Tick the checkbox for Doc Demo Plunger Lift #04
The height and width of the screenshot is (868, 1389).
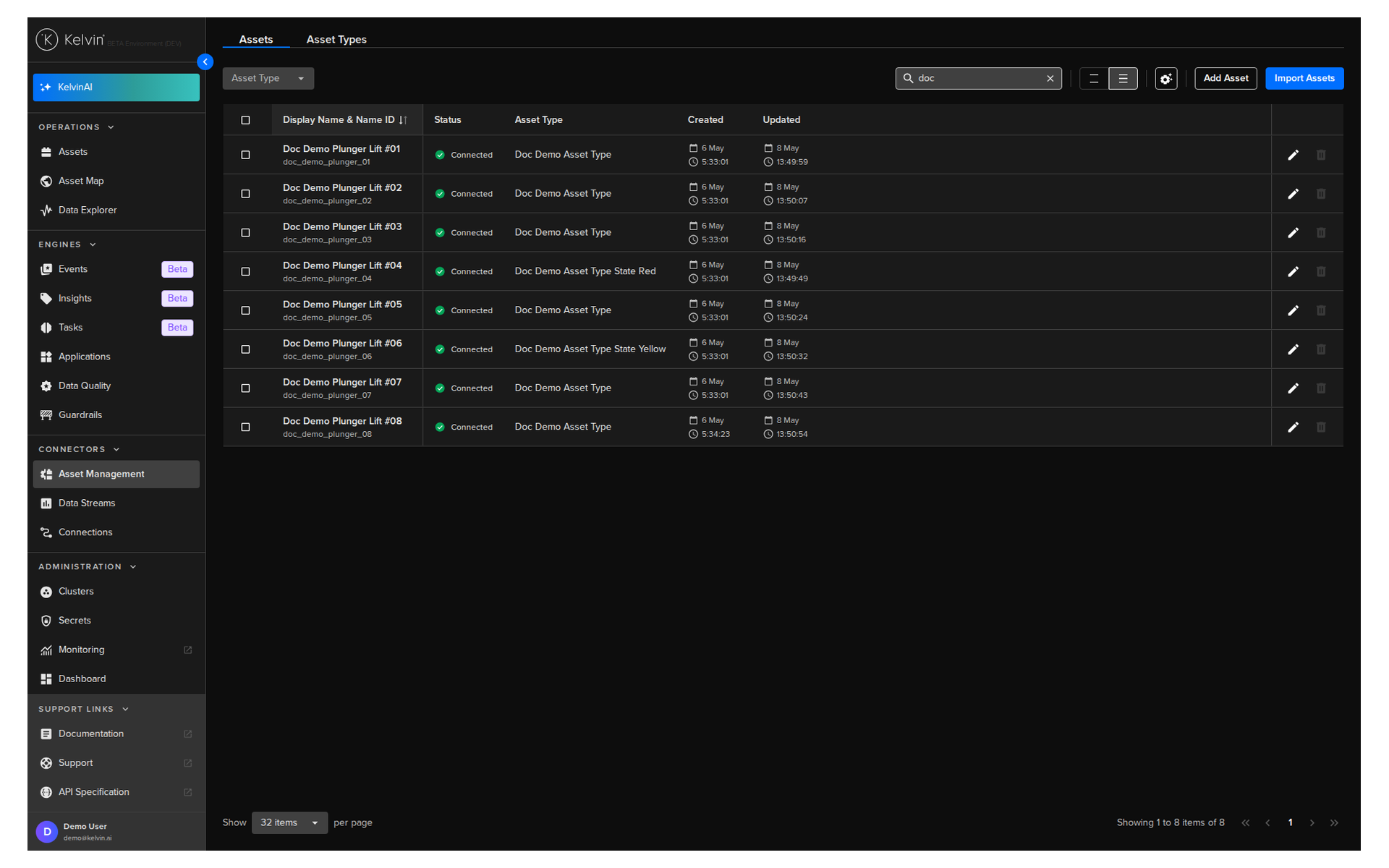click(245, 272)
